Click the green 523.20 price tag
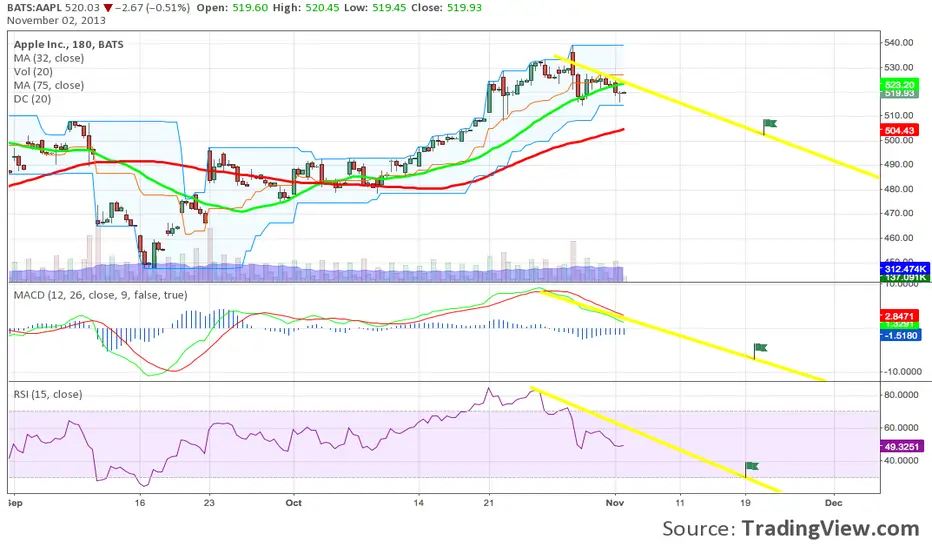 point(899,86)
